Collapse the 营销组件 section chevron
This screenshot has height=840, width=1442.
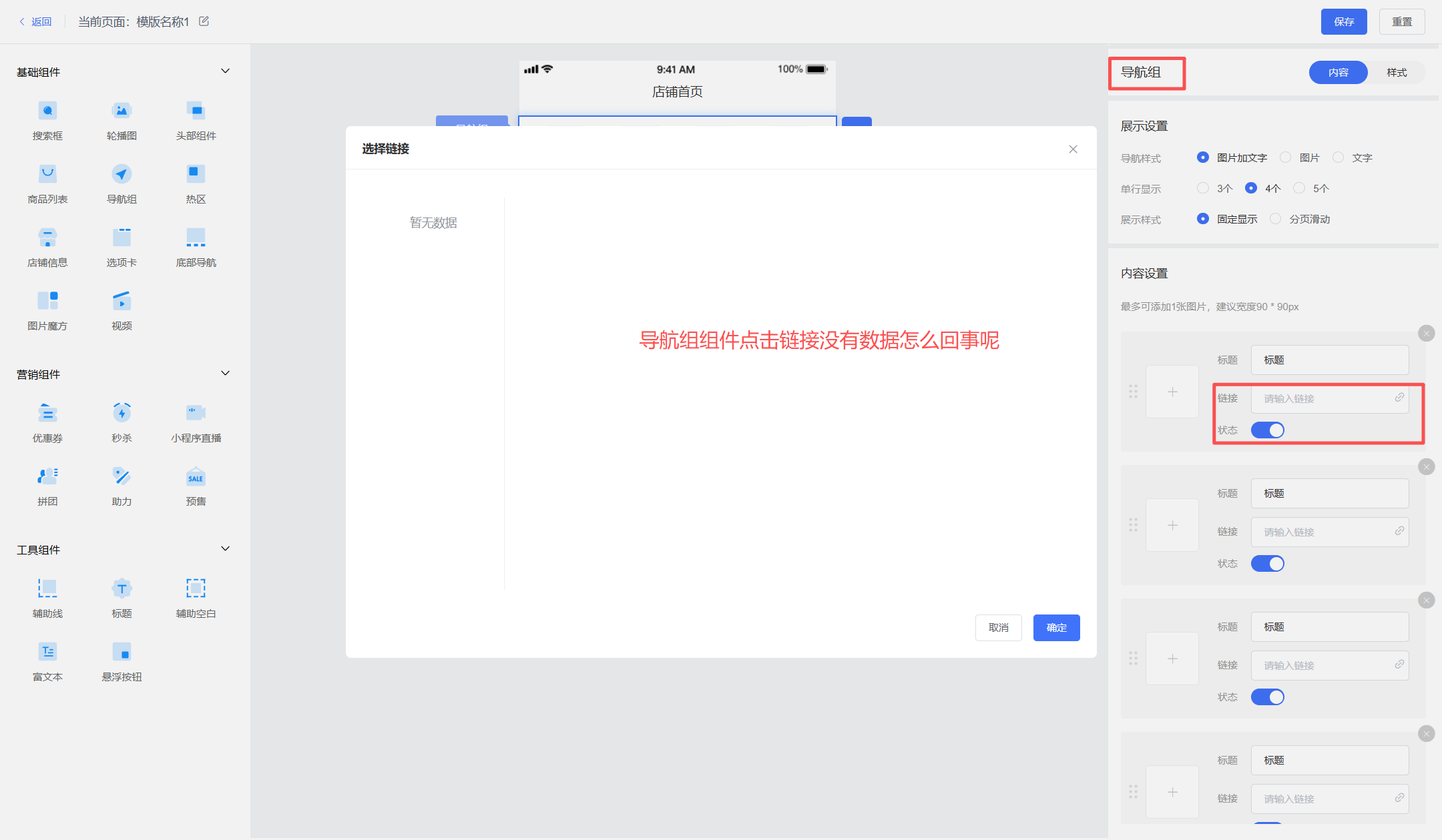(x=226, y=373)
